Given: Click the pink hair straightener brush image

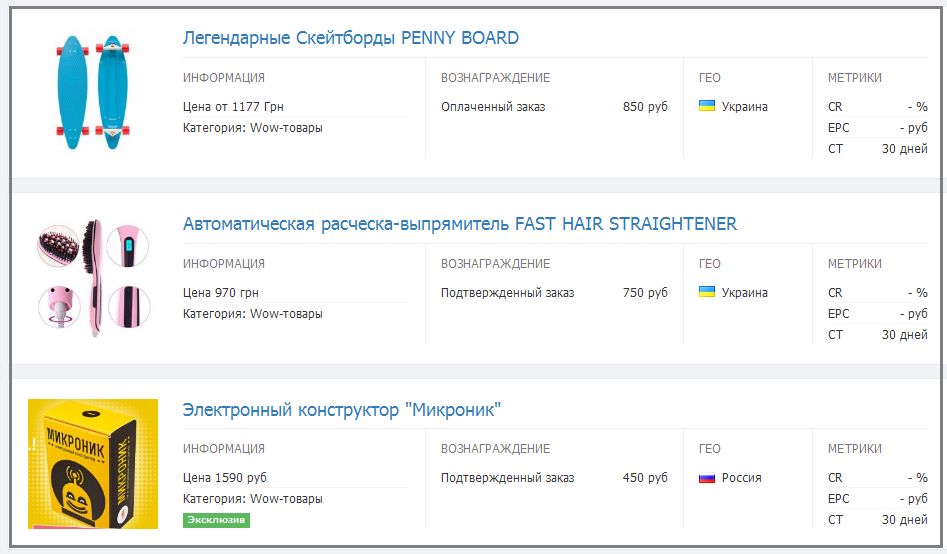Looking at the screenshot, I should [94, 278].
